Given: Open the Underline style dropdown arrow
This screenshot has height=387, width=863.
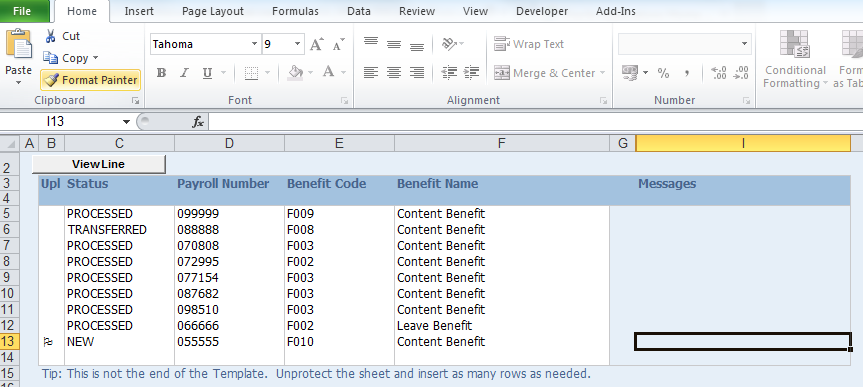Looking at the screenshot, I should point(223,73).
